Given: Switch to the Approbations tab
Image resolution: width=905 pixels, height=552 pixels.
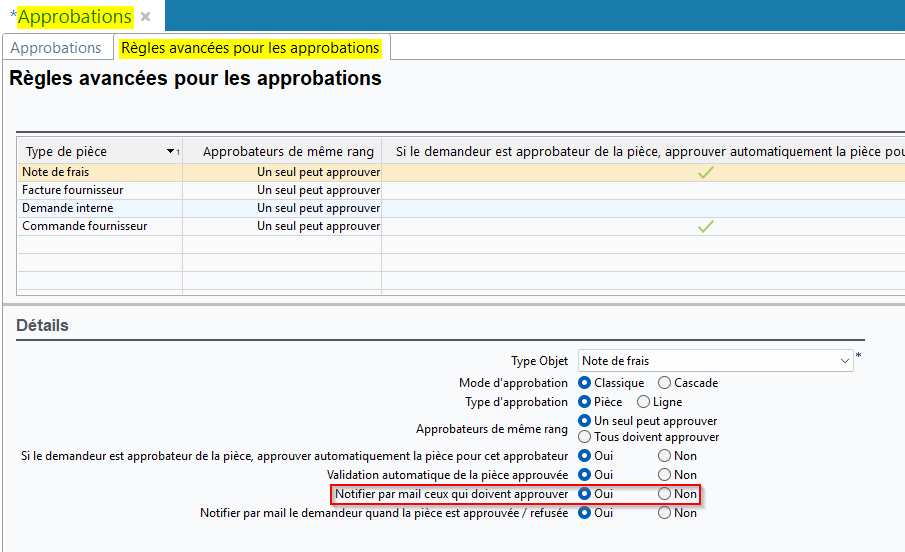Looking at the screenshot, I should (56, 48).
